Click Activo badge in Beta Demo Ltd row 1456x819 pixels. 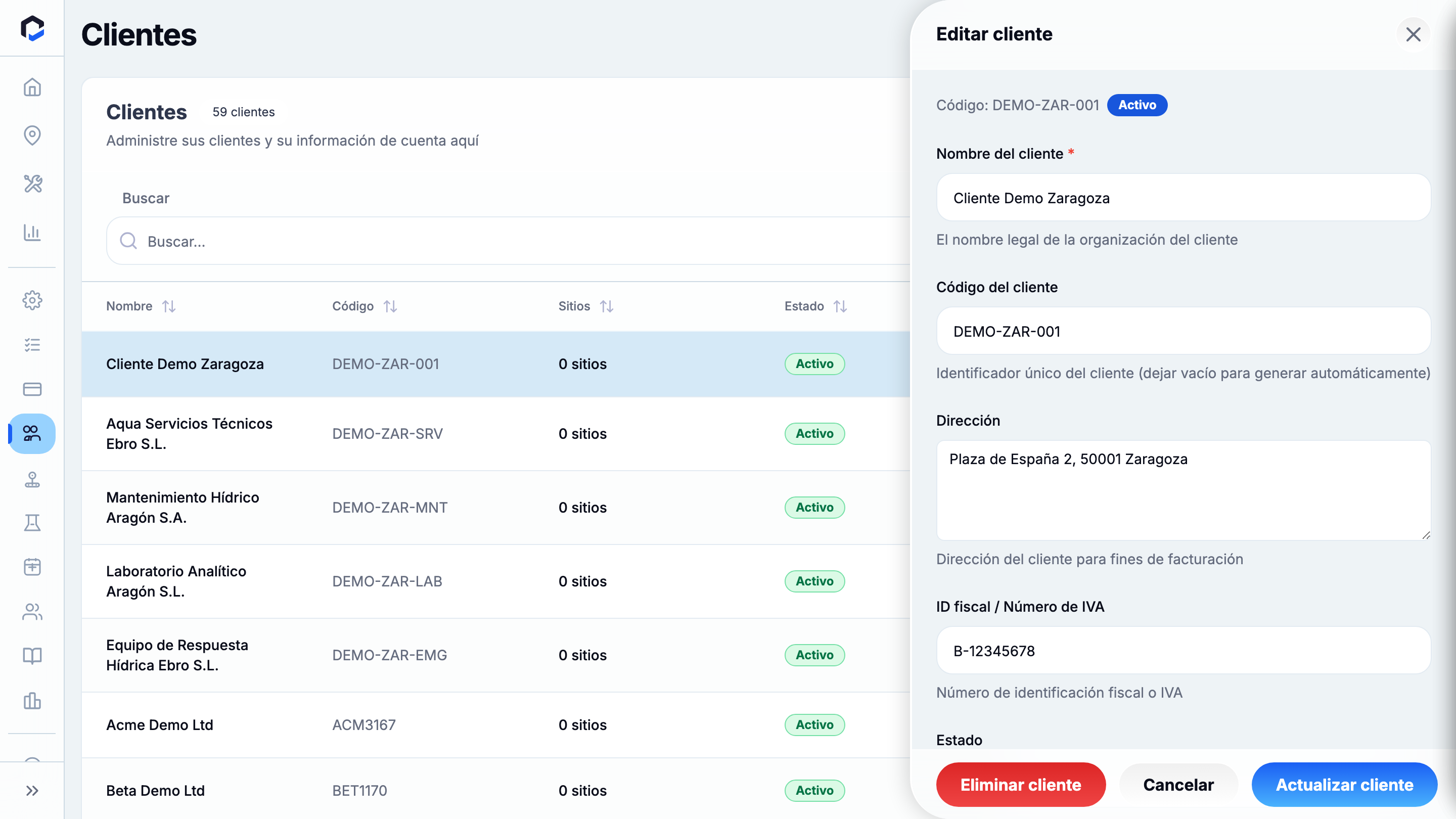click(814, 790)
